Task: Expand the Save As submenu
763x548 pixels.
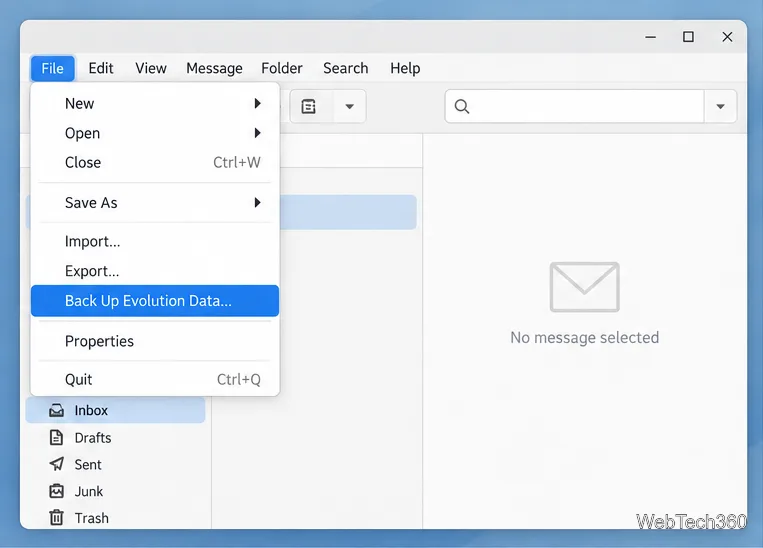Action: [x=155, y=202]
